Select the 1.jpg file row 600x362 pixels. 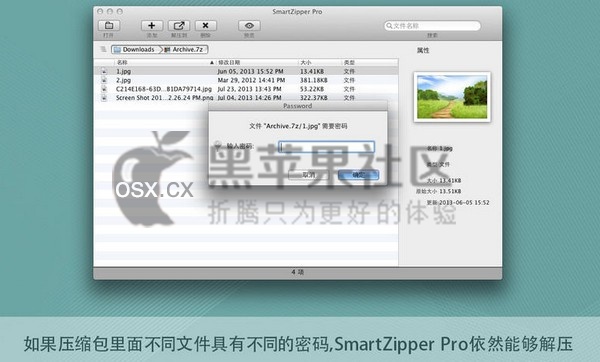click(246, 71)
